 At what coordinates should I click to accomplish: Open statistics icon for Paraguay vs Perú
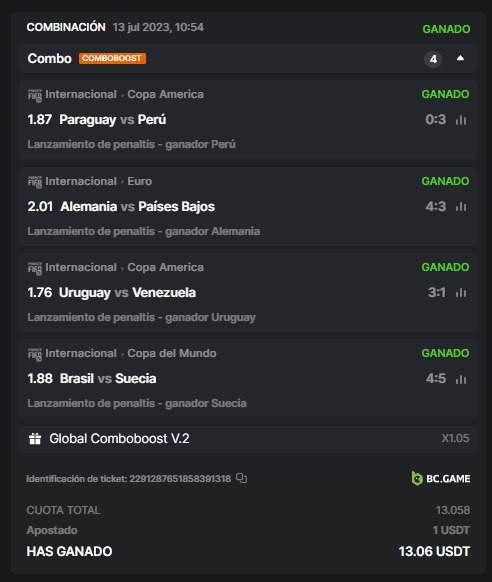(461, 120)
